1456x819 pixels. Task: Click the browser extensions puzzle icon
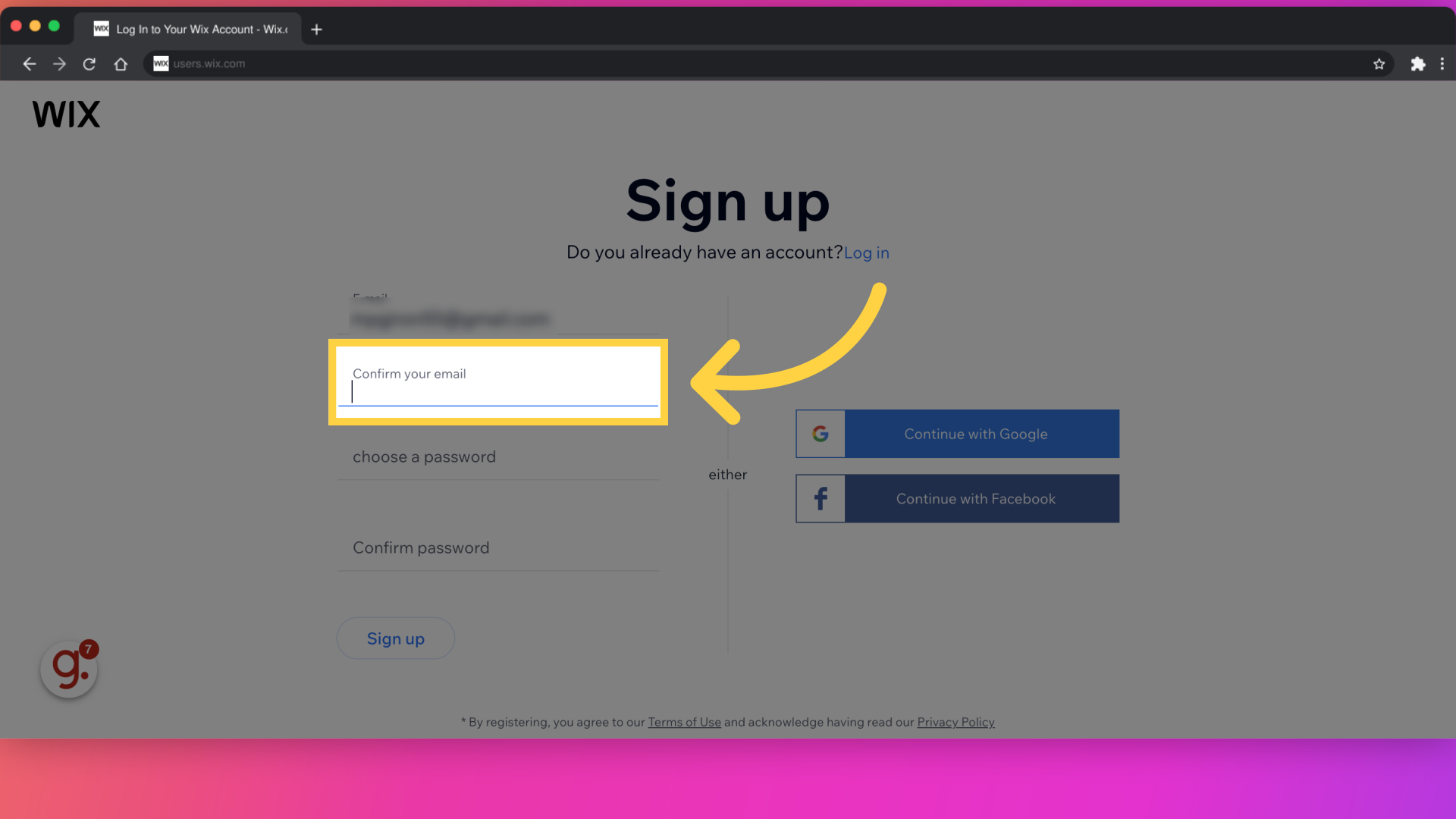[x=1418, y=63]
